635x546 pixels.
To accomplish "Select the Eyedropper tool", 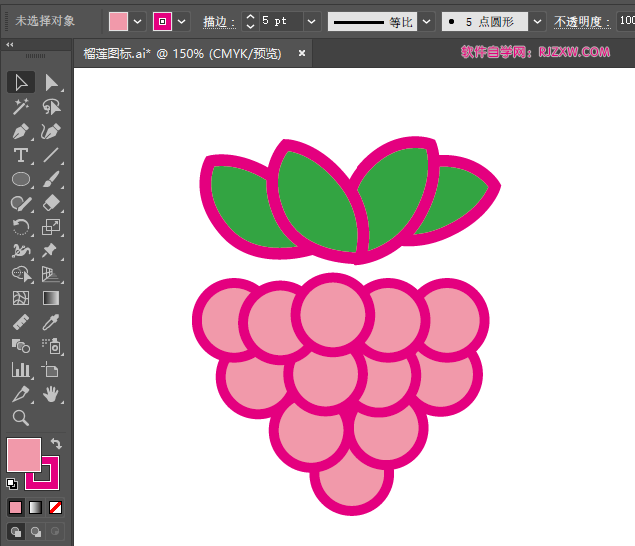I will [x=51, y=322].
